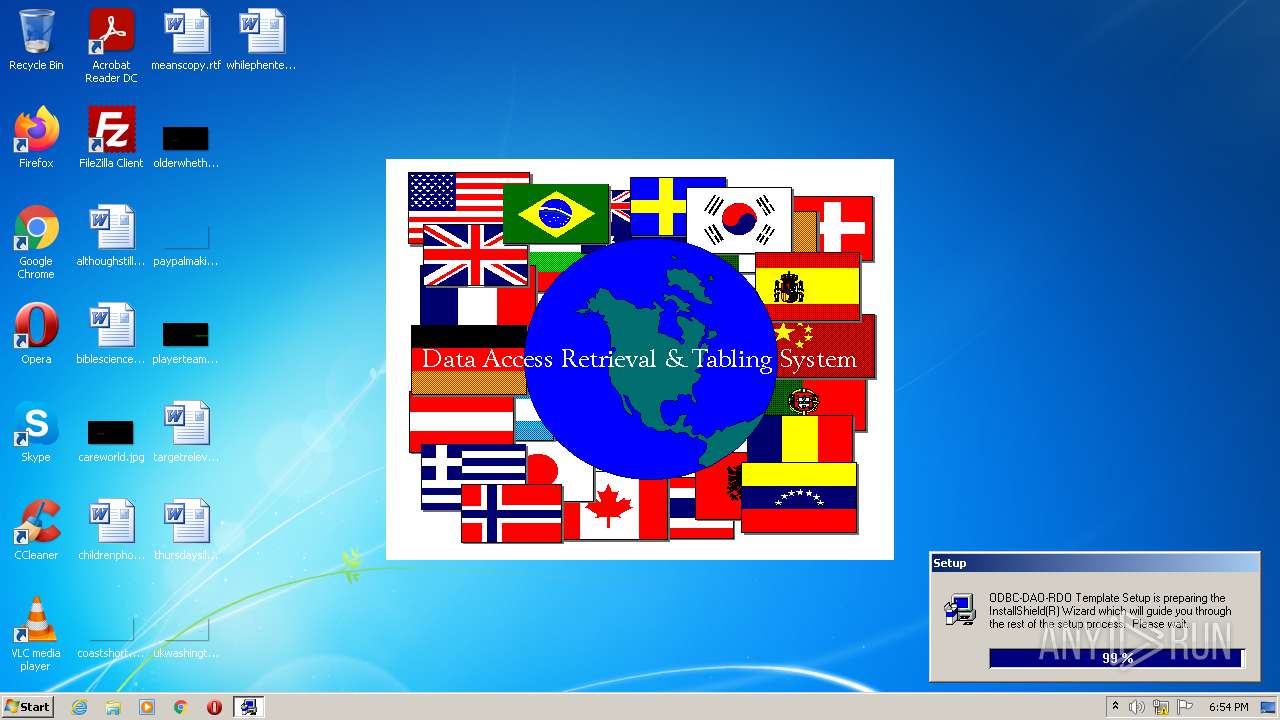Open Chrome from the taskbar
Image resolution: width=1280 pixels, height=720 pixels.
point(181,707)
